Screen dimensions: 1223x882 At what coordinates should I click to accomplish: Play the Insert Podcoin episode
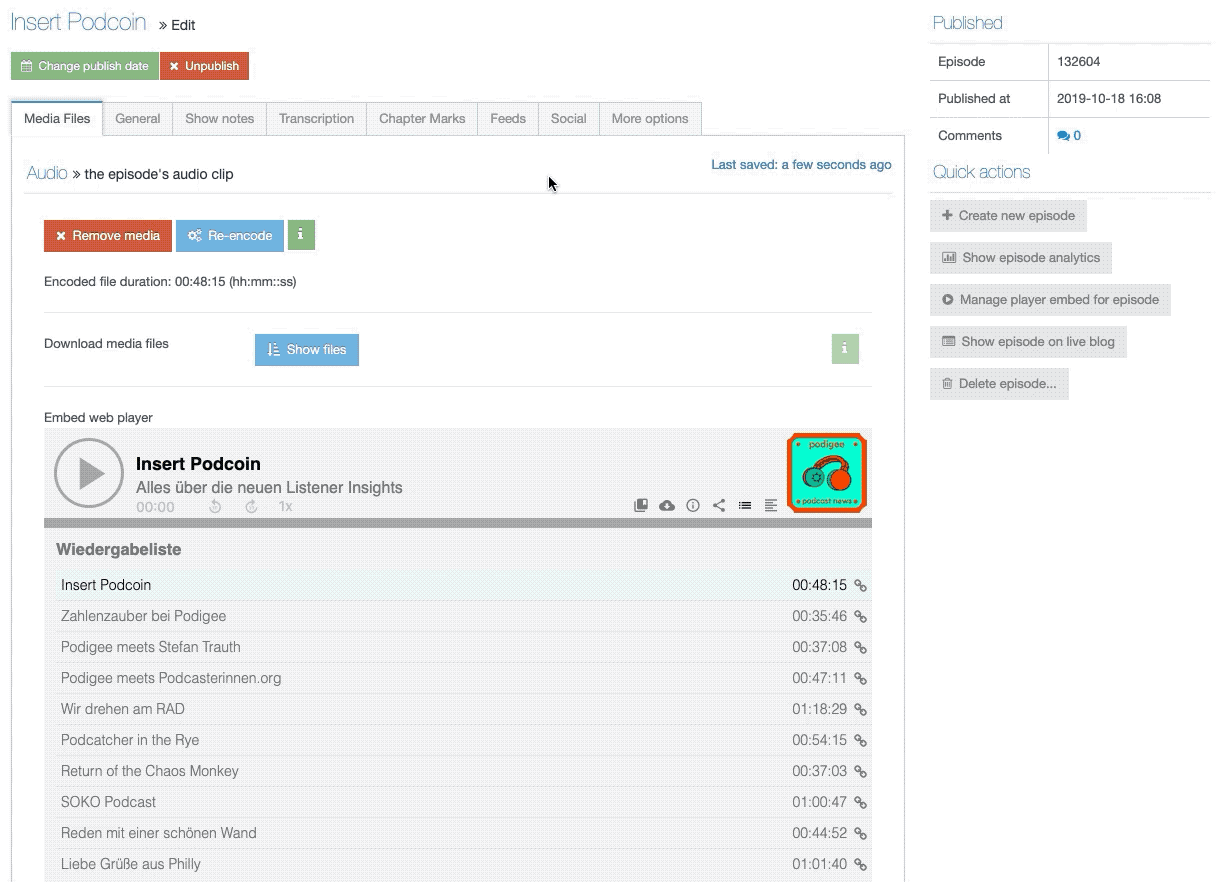click(x=89, y=473)
